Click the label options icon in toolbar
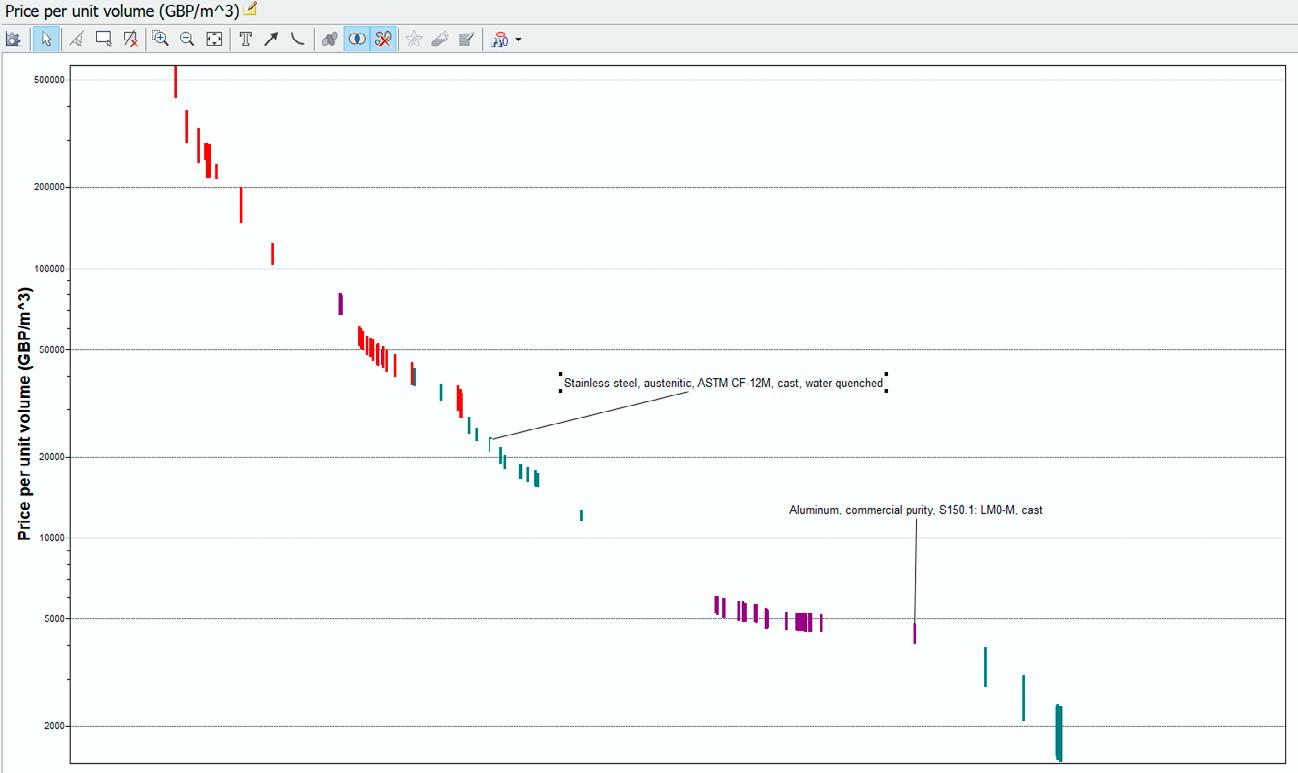The height and width of the screenshot is (773, 1298). 501,39
